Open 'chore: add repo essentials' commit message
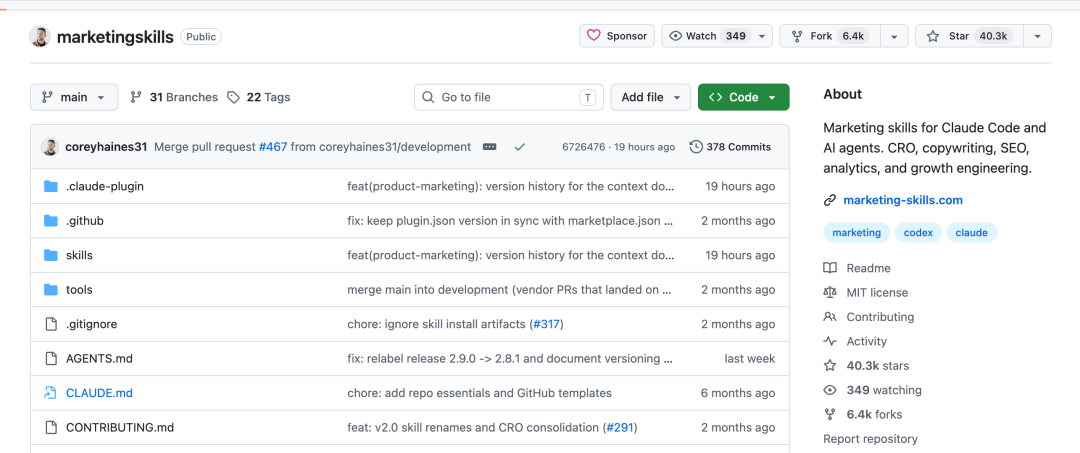The image size is (1080, 453). (x=479, y=393)
